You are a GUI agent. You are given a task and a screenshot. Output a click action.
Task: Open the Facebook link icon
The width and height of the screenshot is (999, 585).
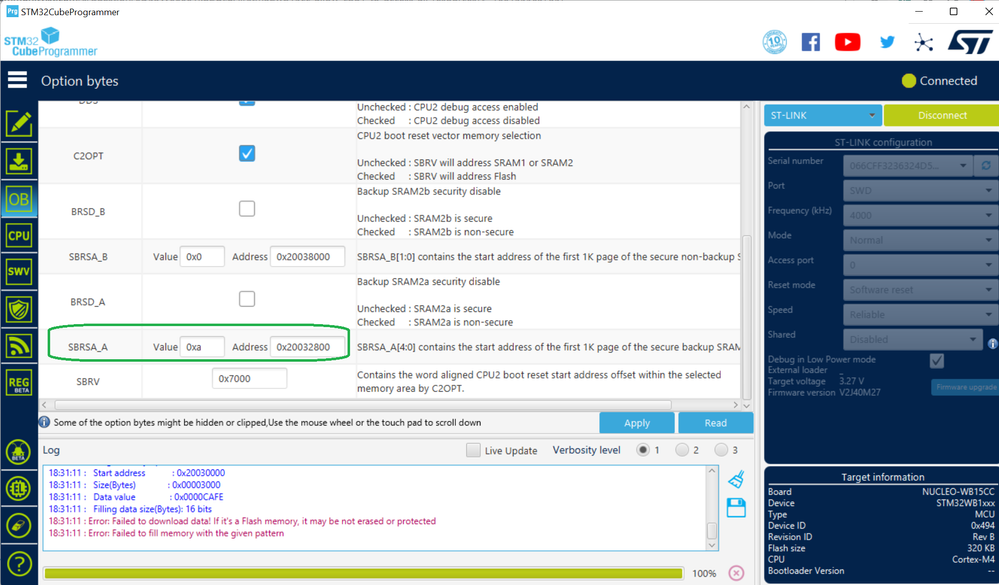(810, 42)
